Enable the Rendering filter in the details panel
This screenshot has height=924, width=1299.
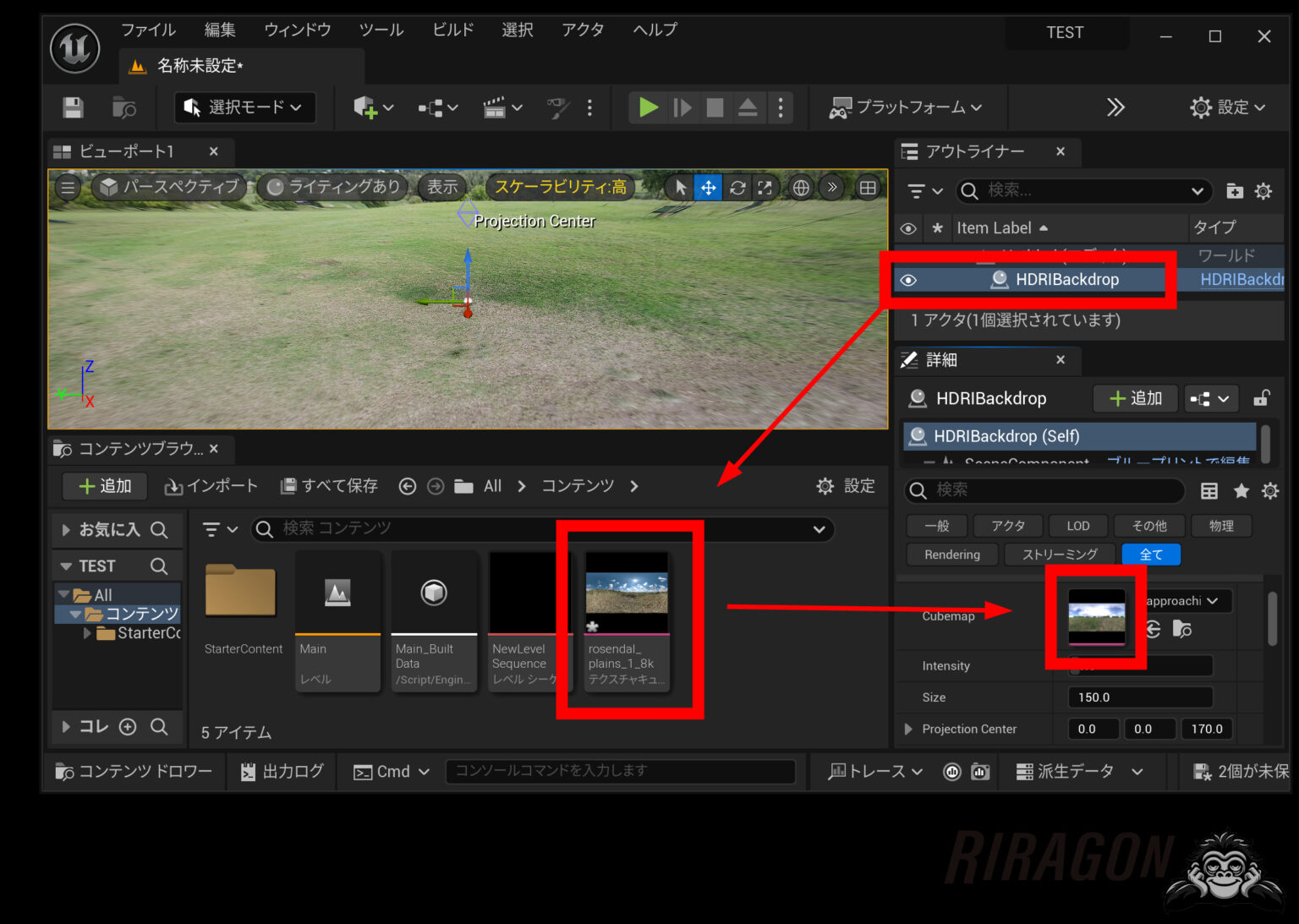(951, 555)
